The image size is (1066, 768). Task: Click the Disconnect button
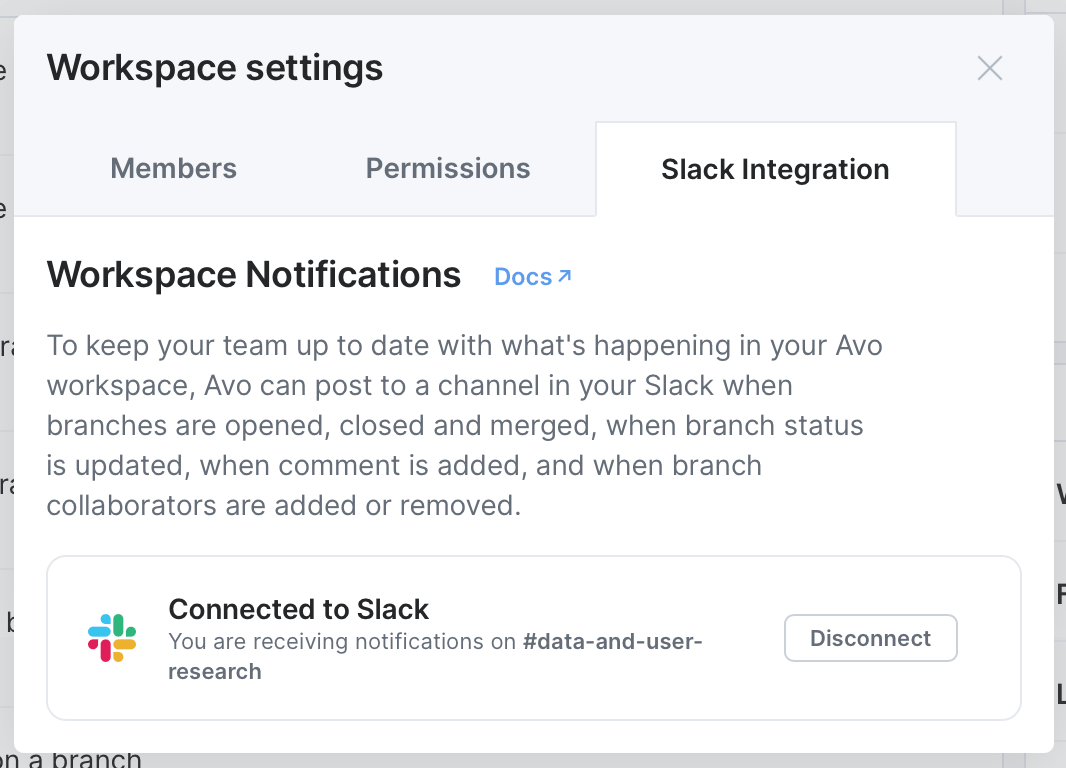pos(870,637)
